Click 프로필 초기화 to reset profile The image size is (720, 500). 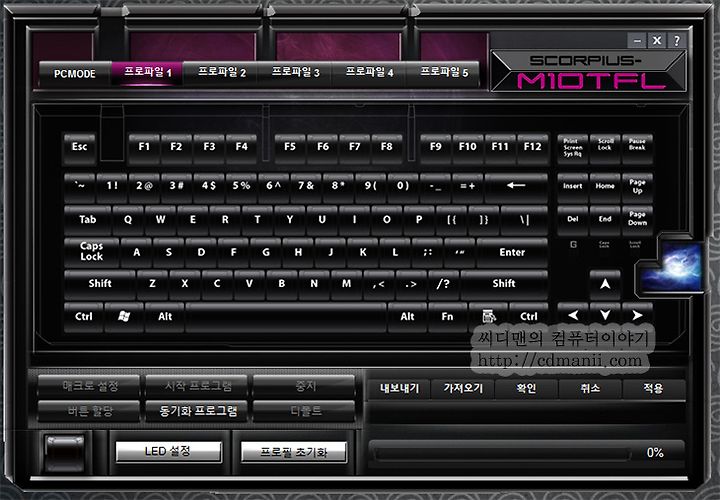(293, 452)
